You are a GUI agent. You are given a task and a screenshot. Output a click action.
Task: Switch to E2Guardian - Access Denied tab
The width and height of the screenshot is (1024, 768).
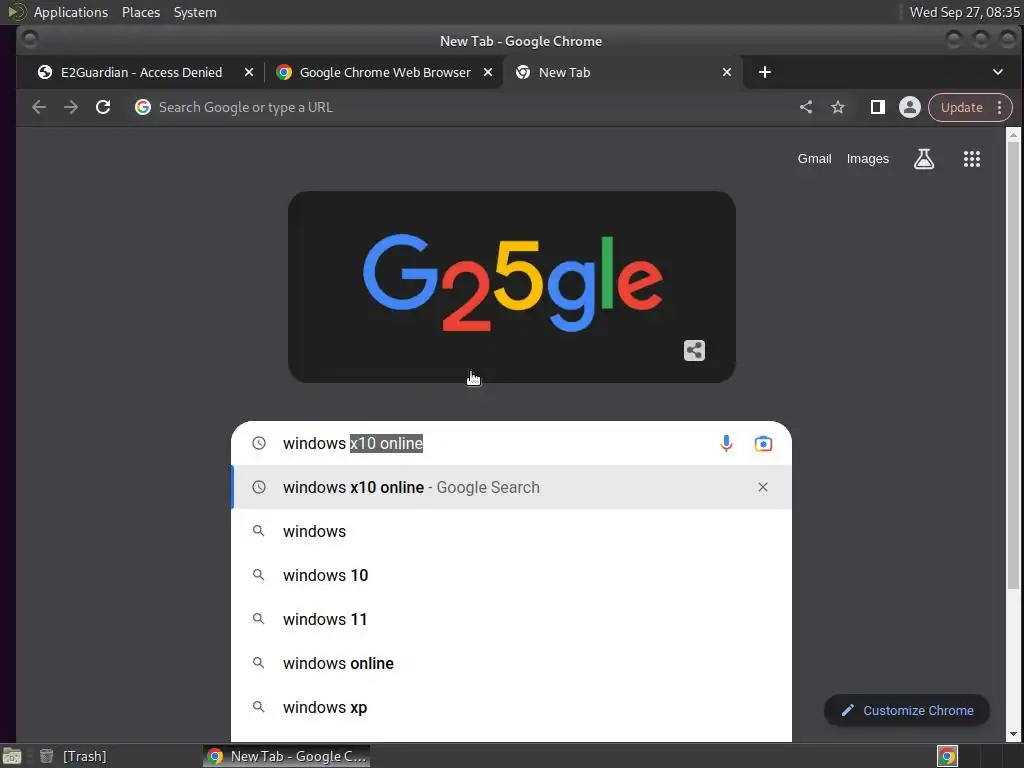tap(140, 72)
